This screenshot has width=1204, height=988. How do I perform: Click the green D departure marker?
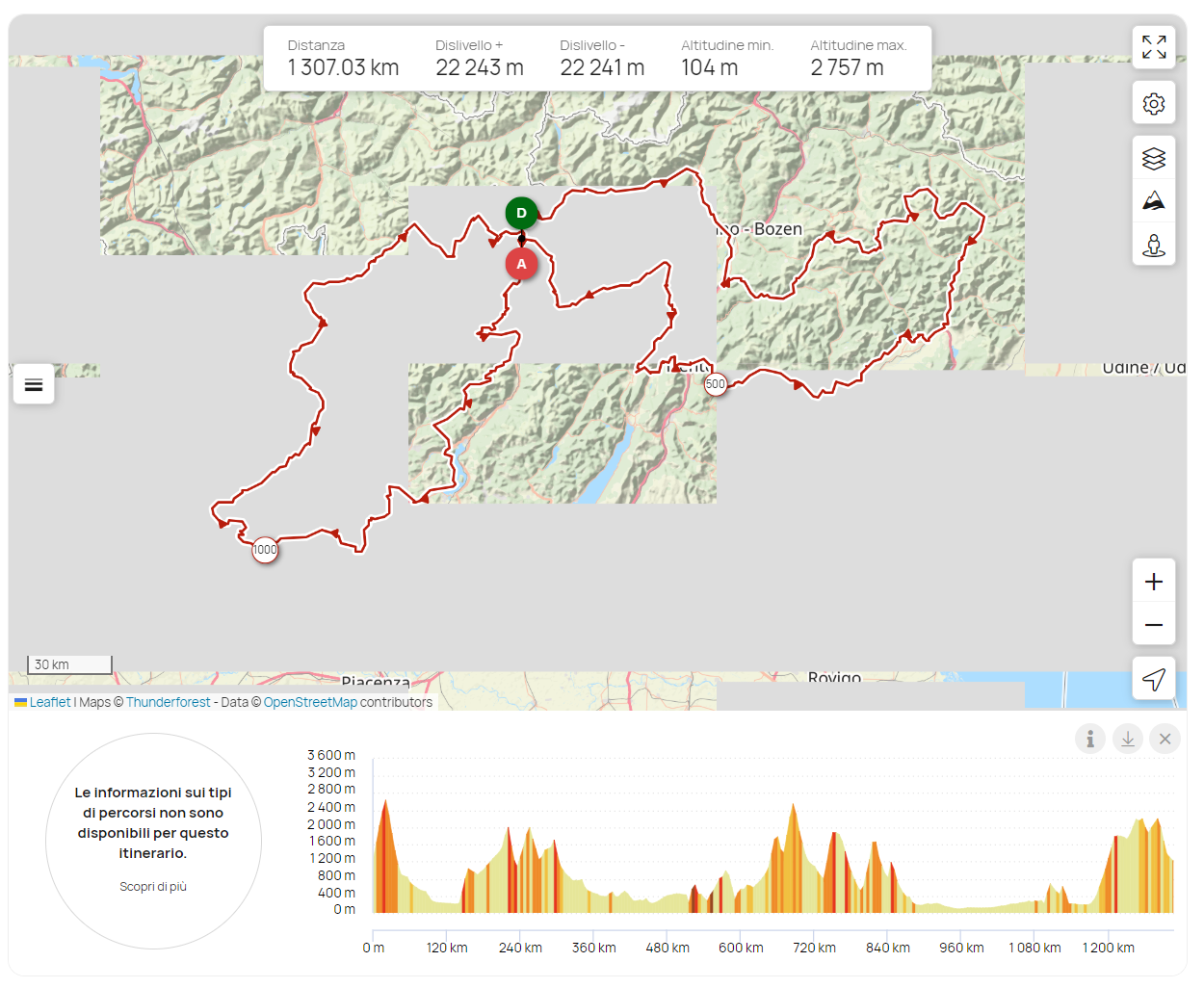pos(521,213)
